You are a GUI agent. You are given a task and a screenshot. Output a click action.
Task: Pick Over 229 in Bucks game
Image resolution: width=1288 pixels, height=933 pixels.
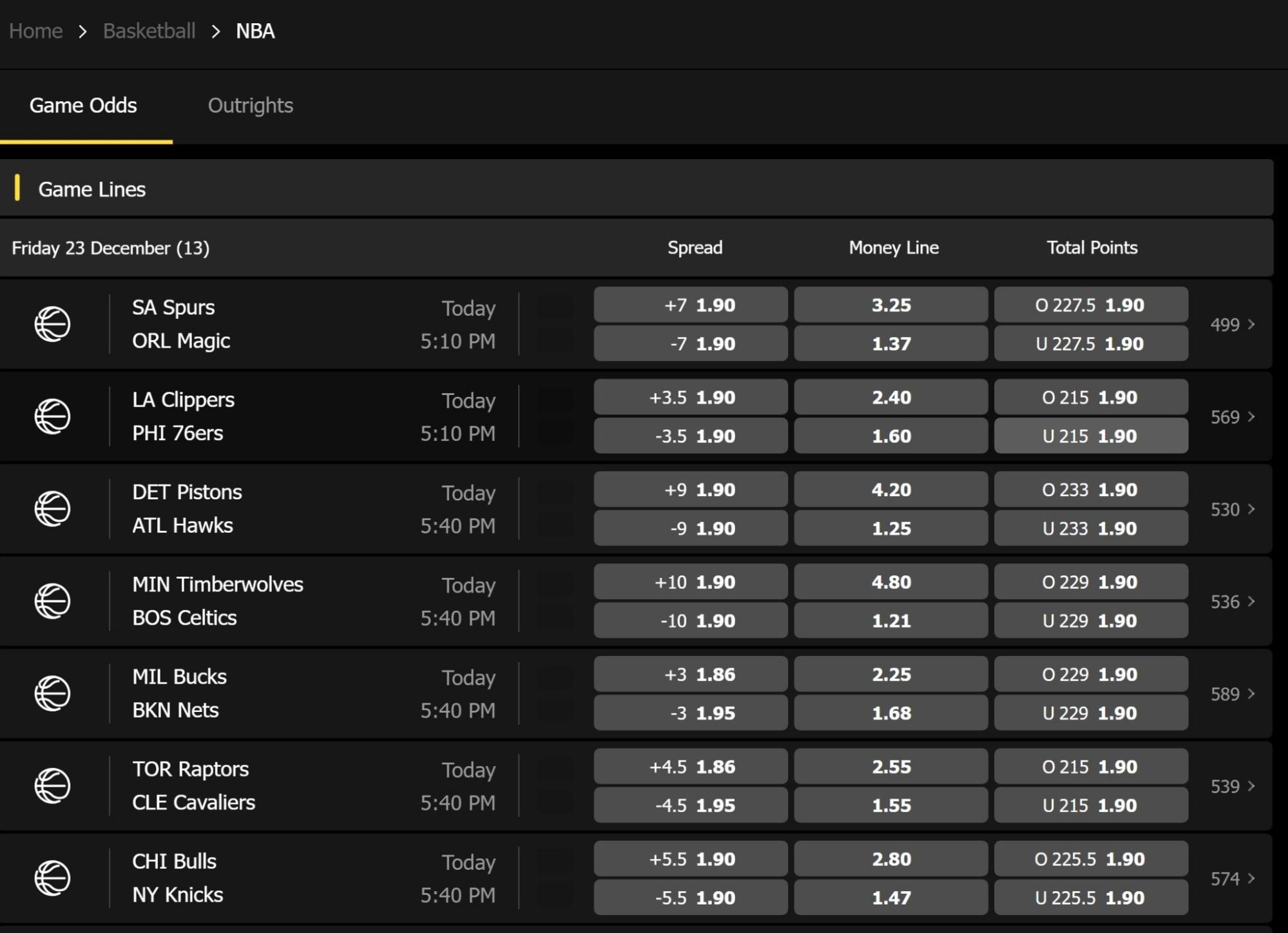(x=1091, y=674)
